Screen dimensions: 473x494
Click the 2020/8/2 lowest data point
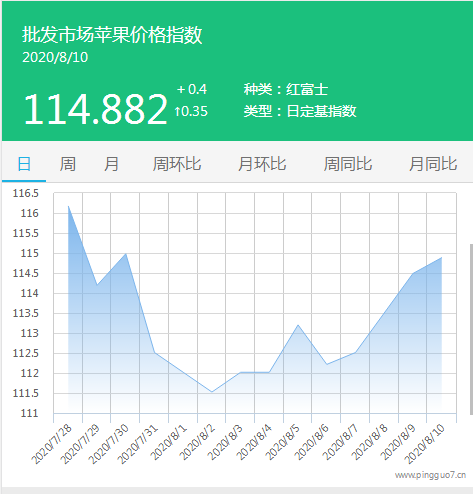pyautogui.click(x=212, y=392)
